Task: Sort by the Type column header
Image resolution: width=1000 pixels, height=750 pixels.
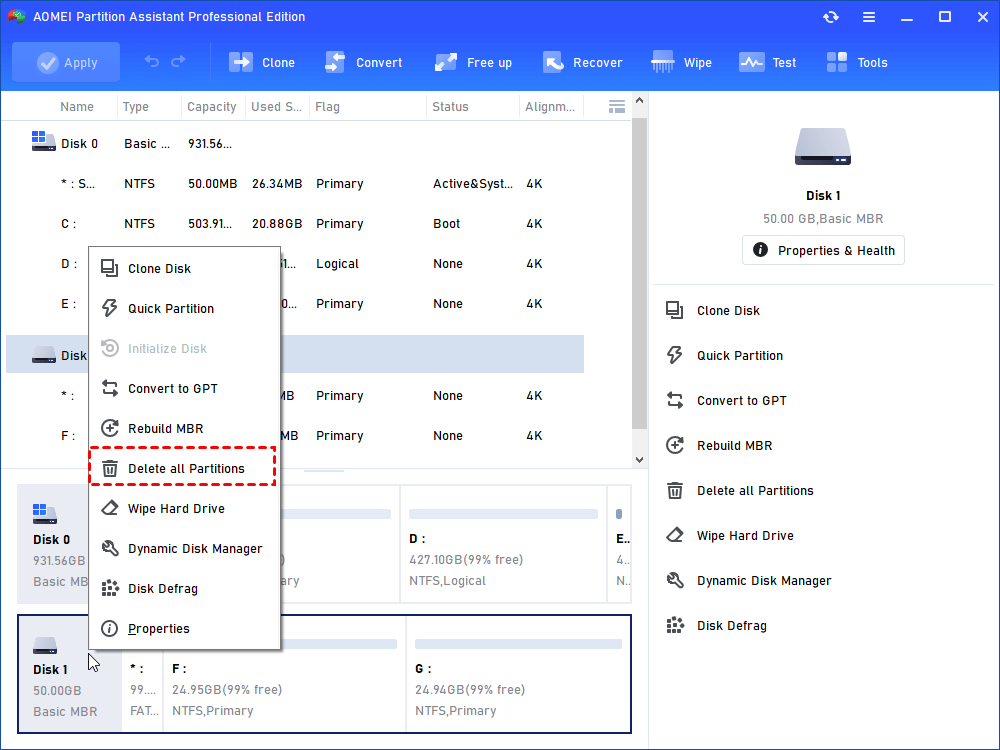Action: 135,107
